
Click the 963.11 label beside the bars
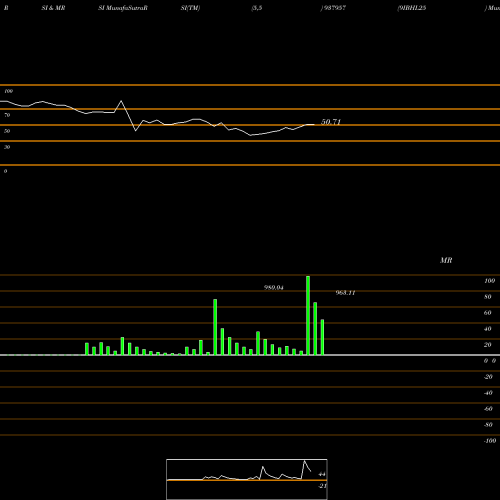click(x=345, y=293)
